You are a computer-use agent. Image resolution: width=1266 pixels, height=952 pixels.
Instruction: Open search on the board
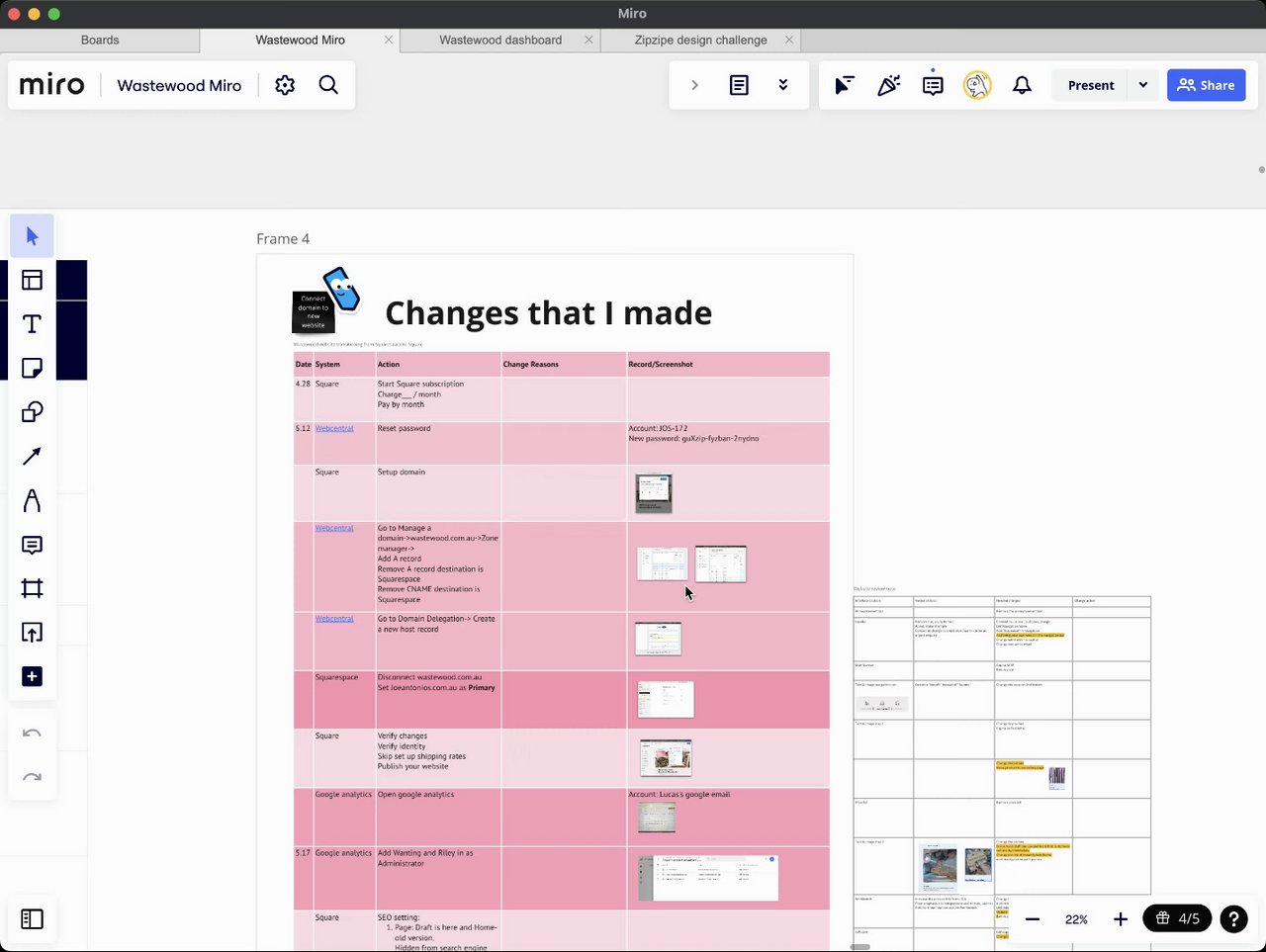[328, 85]
